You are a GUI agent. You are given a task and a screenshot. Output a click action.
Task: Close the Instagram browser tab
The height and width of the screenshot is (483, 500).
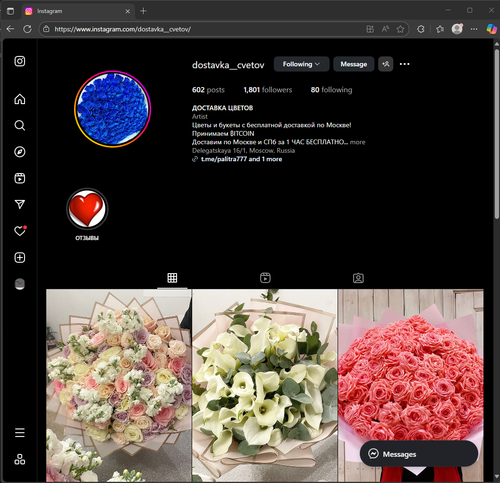(x=128, y=11)
